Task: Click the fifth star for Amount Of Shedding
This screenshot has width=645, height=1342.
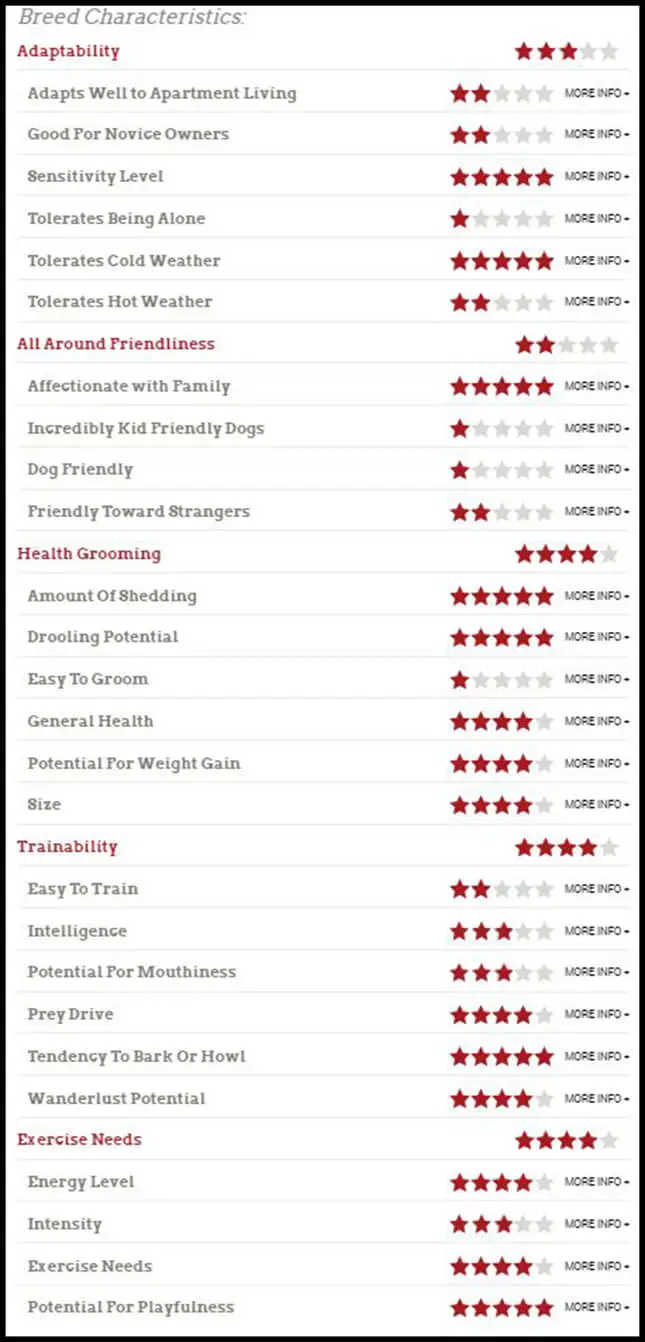Action: (543, 595)
